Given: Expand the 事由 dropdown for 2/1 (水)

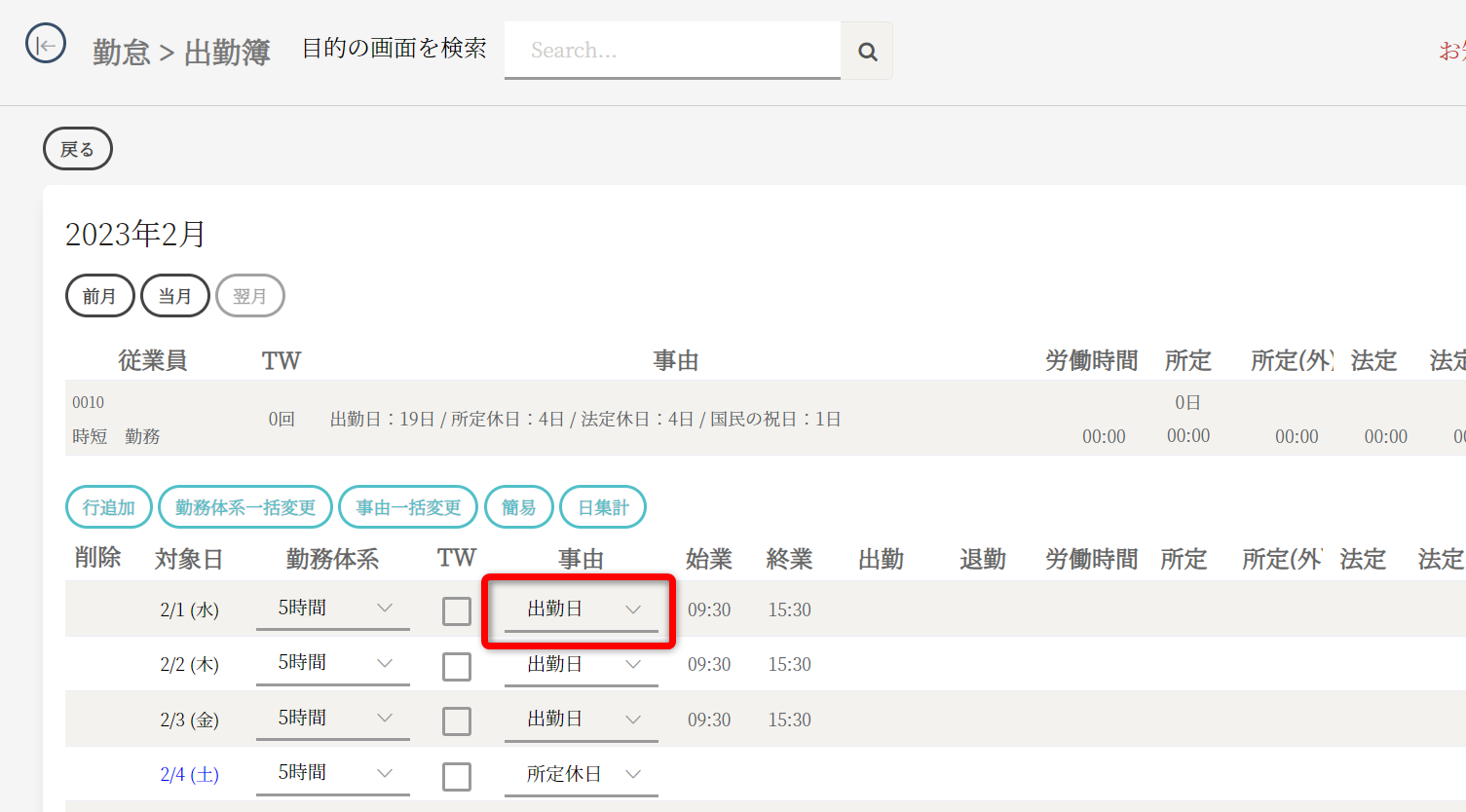Looking at the screenshot, I should (x=582, y=609).
